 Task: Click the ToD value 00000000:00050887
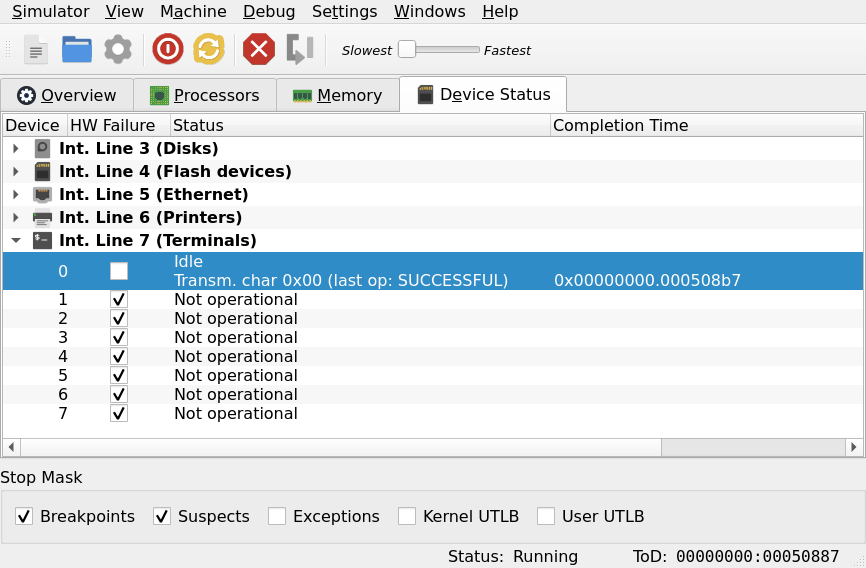tap(757, 556)
